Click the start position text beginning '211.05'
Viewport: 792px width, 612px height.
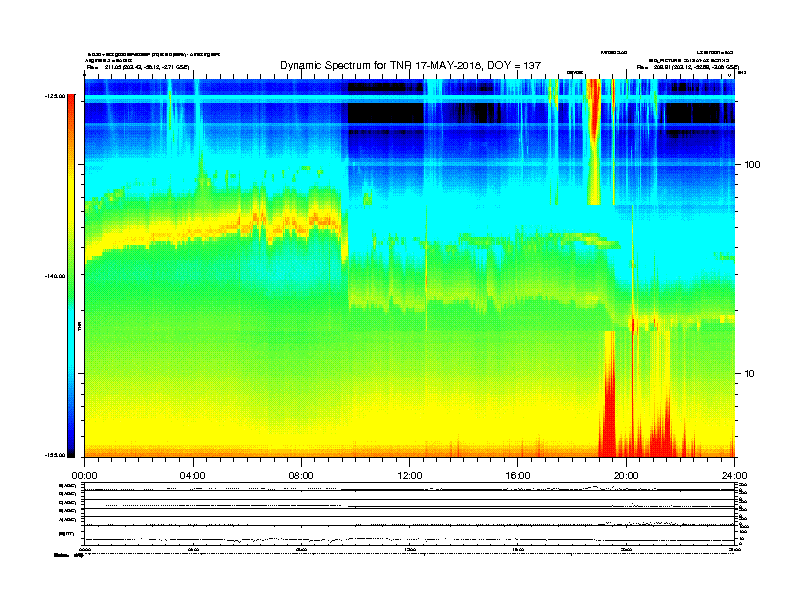click(146, 67)
